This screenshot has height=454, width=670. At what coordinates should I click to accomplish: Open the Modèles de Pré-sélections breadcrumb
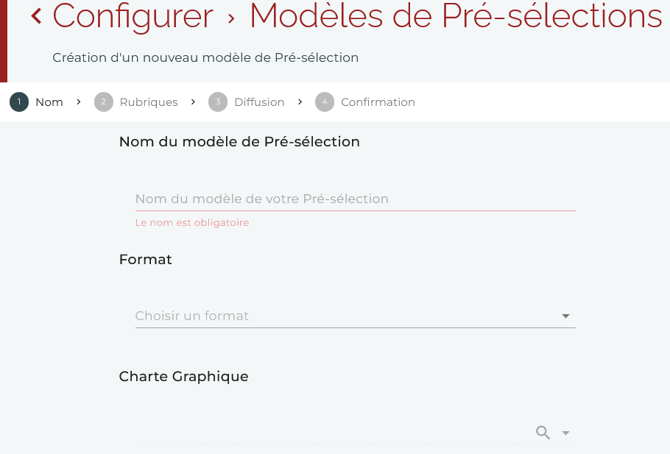click(455, 16)
